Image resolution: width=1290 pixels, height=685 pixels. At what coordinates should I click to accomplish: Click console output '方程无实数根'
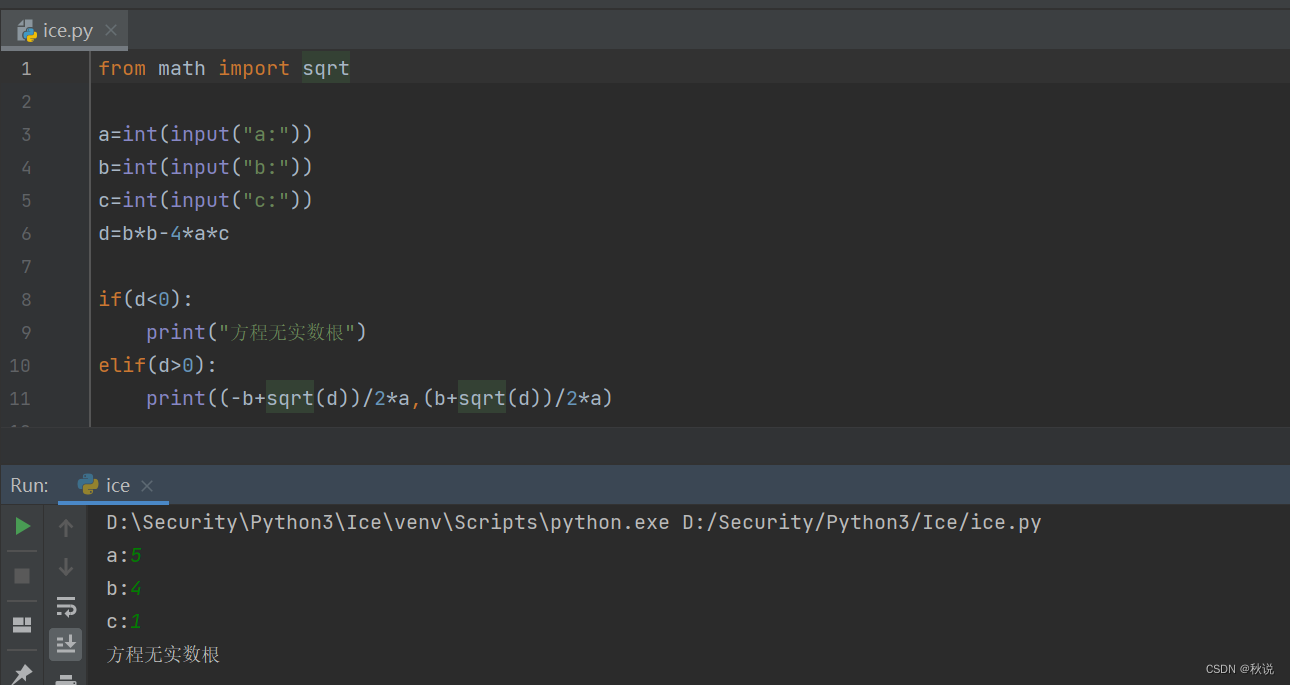163,655
